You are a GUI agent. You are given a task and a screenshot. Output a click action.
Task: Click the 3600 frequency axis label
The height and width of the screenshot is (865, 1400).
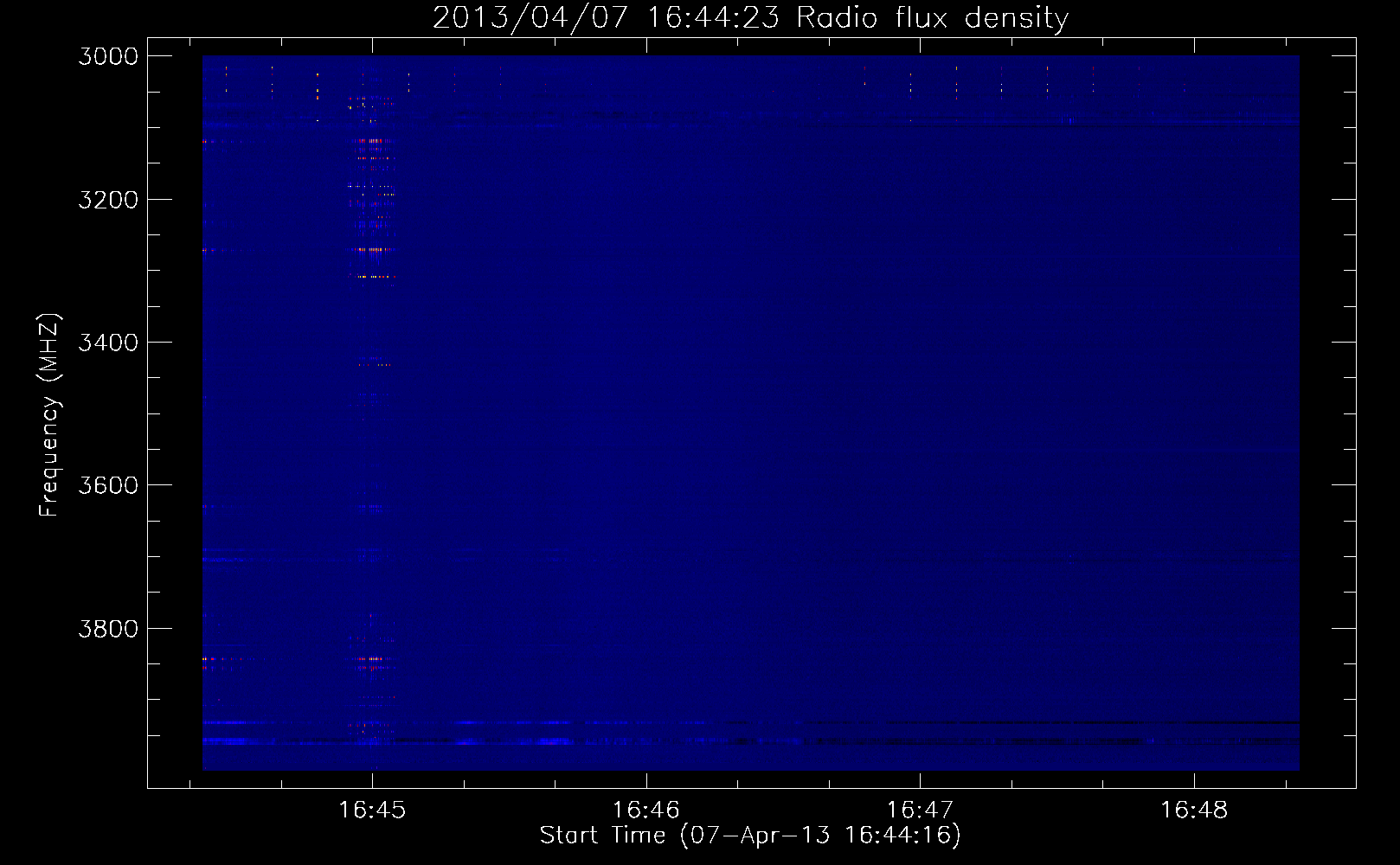click(x=108, y=485)
